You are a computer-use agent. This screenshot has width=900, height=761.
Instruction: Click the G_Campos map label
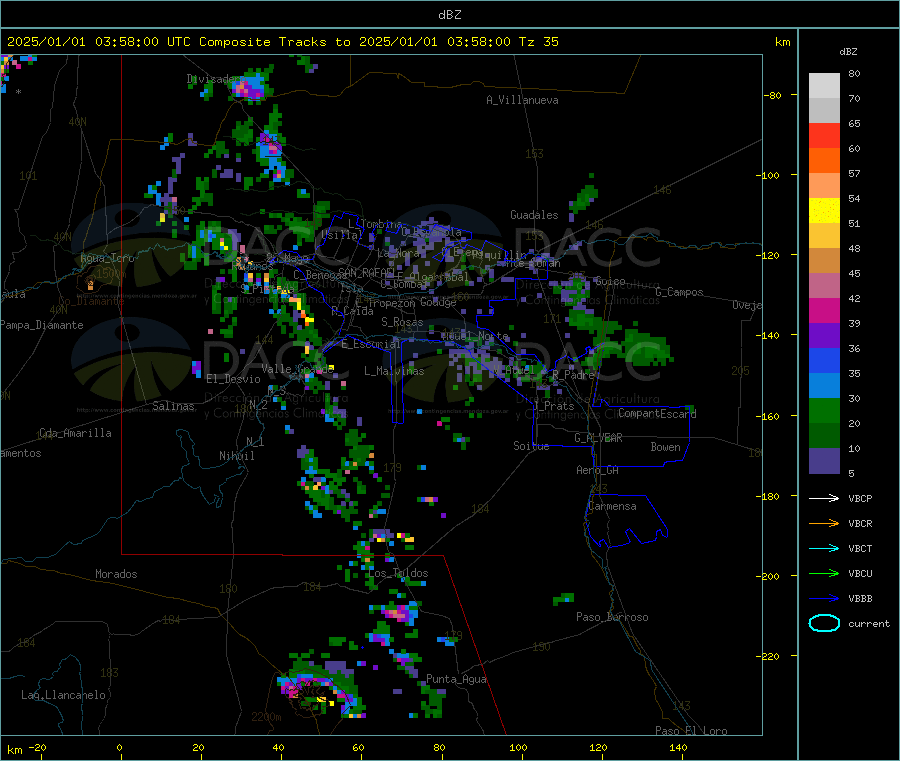click(679, 292)
